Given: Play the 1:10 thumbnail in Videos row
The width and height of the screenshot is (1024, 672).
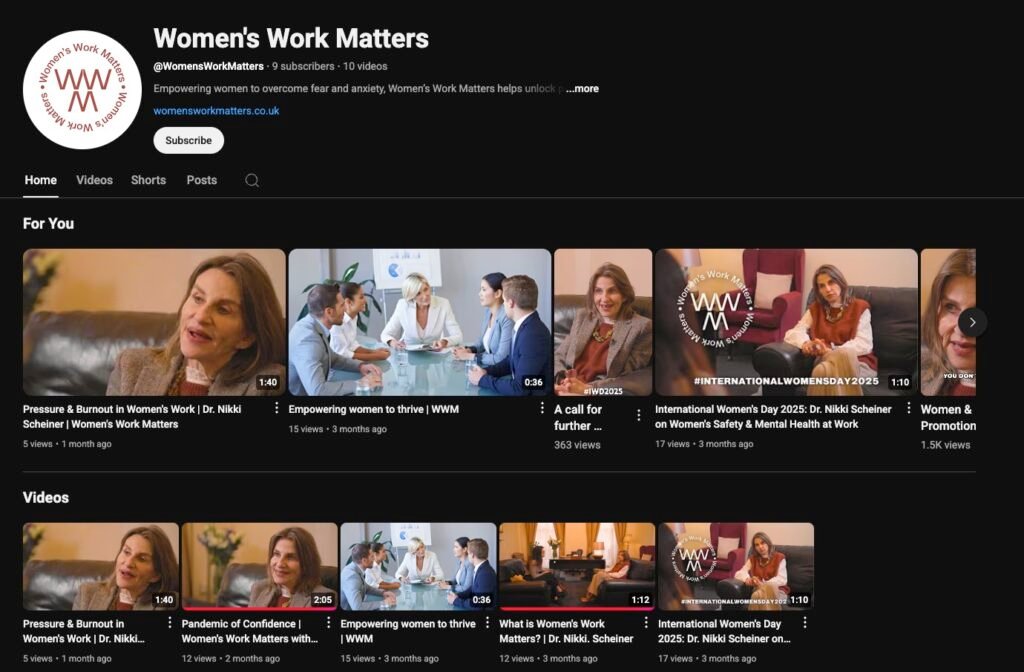Looking at the screenshot, I should (736, 566).
